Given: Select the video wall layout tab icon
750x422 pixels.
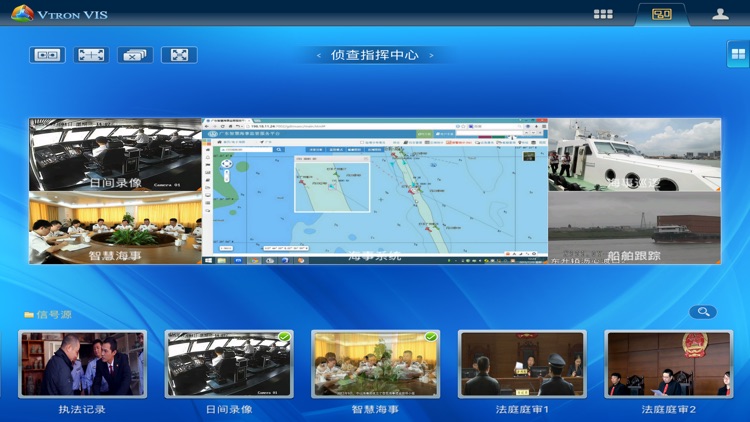Looking at the screenshot, I should (x=662, y=14).
